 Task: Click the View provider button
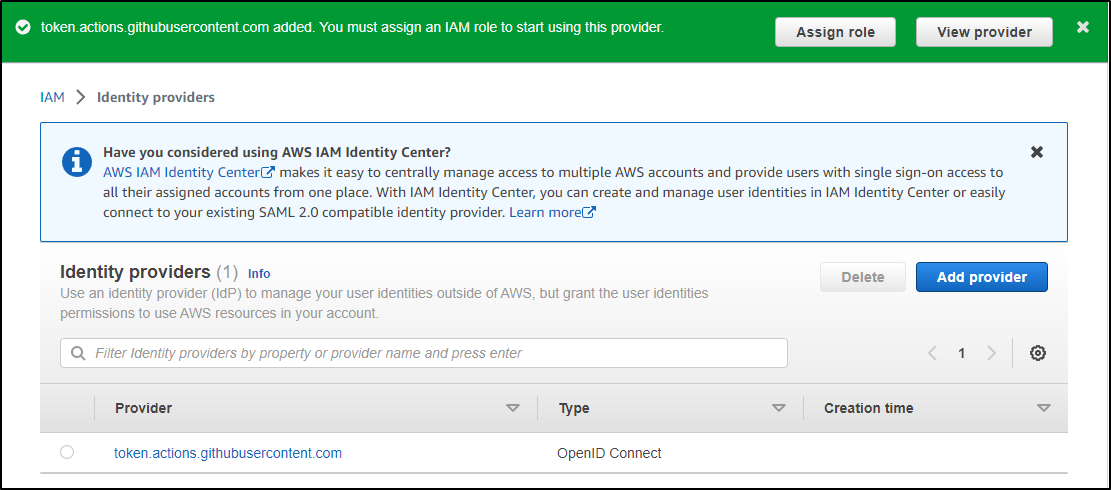984,33
